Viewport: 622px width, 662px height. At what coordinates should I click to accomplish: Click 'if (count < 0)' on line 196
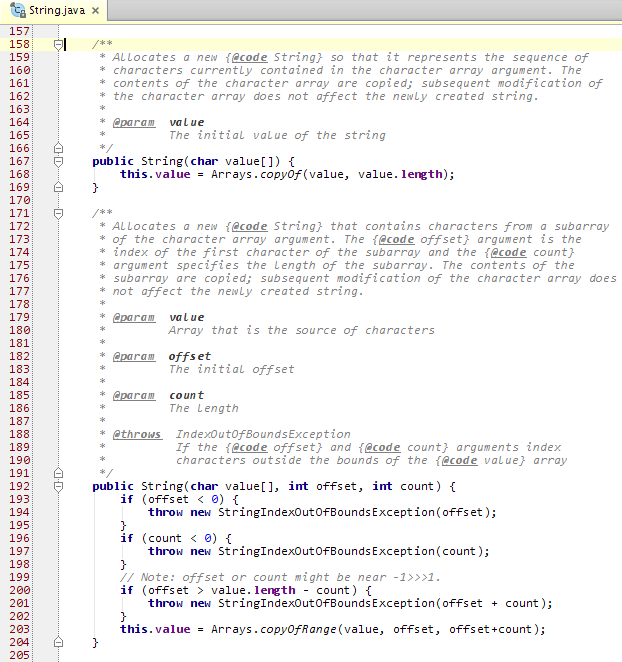(x=168, y=538)
